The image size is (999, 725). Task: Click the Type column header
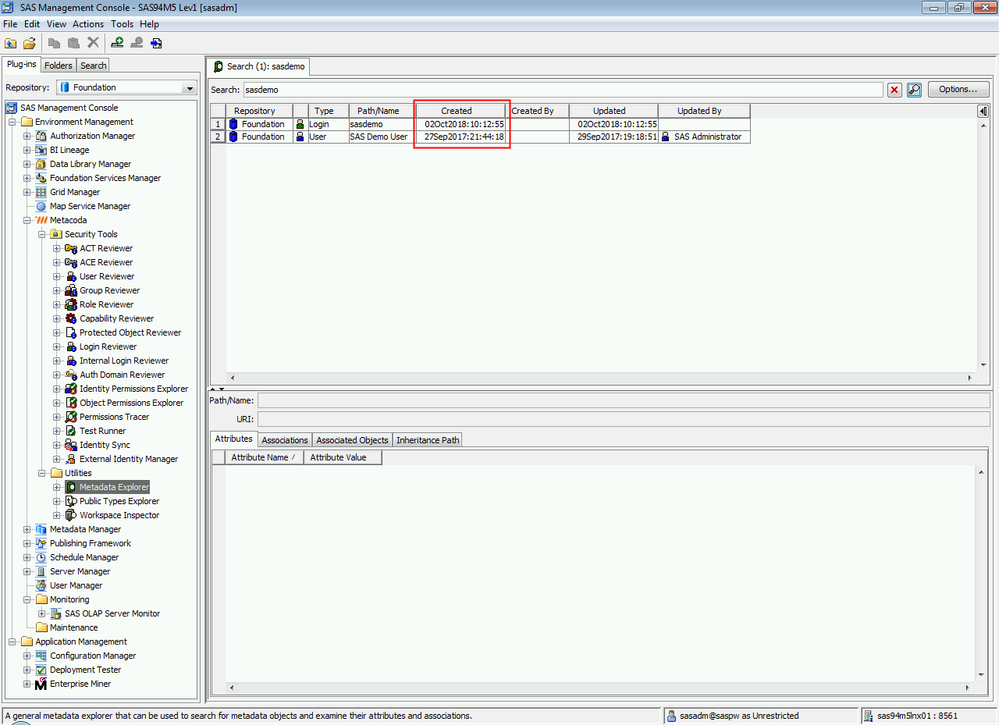point(329,110)
